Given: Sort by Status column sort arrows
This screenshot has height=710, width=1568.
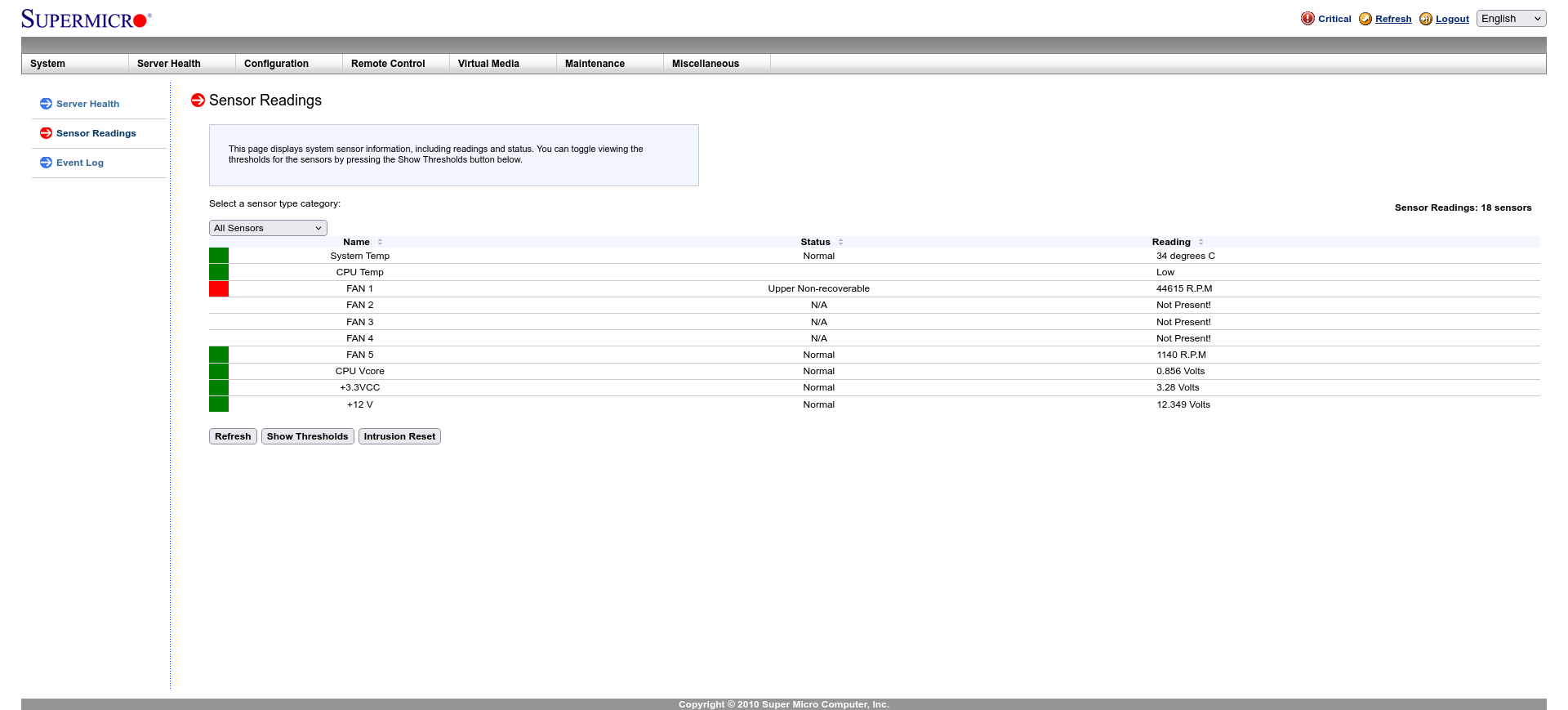Looking at the screenshot, I should [840, 242].
